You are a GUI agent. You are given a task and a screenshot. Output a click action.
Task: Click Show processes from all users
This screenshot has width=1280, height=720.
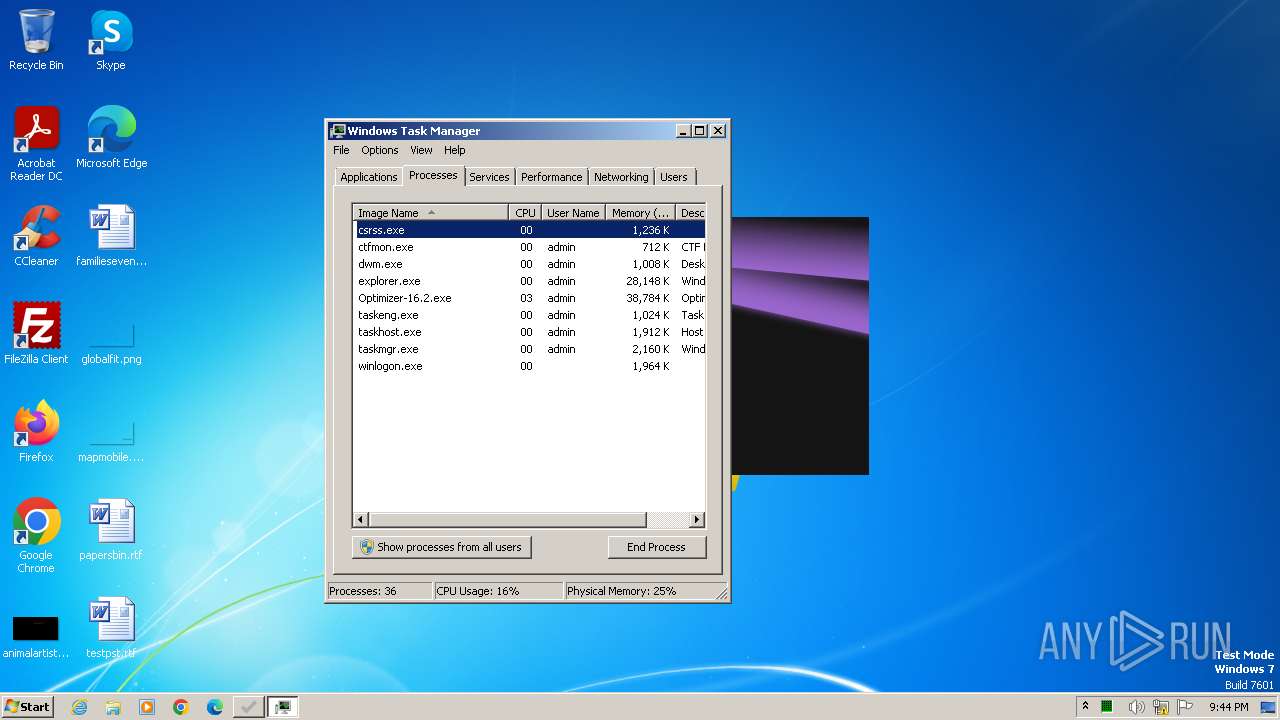pos(441,547)
